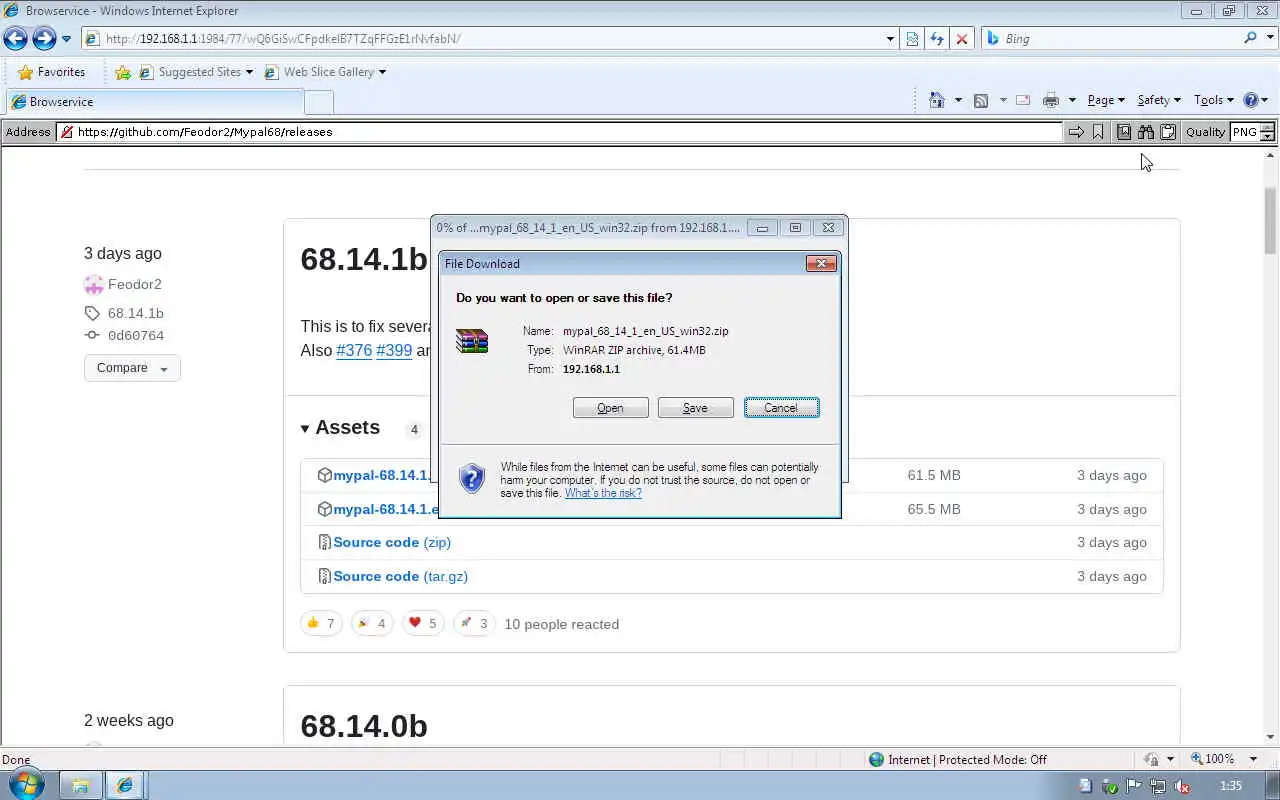
Task: Click the page vertical scrollbar thumb
Action: pyautogui.click(x=1271, y=220)
